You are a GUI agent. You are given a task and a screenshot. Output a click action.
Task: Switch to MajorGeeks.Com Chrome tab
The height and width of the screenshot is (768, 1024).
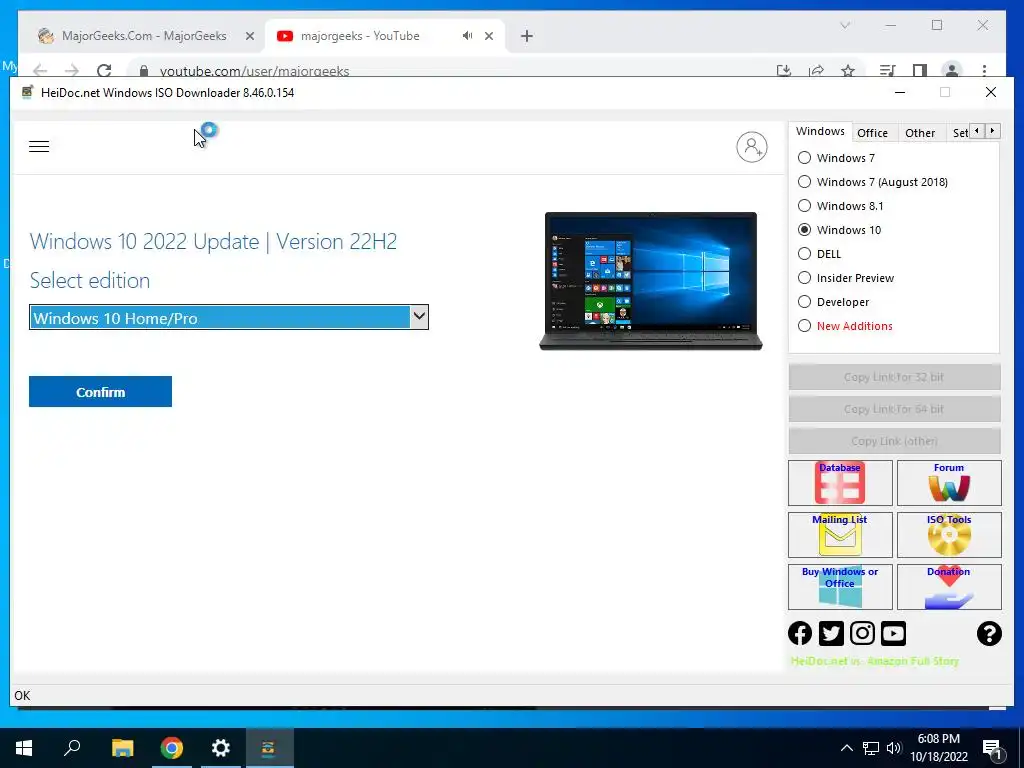[x=144, y=36]
